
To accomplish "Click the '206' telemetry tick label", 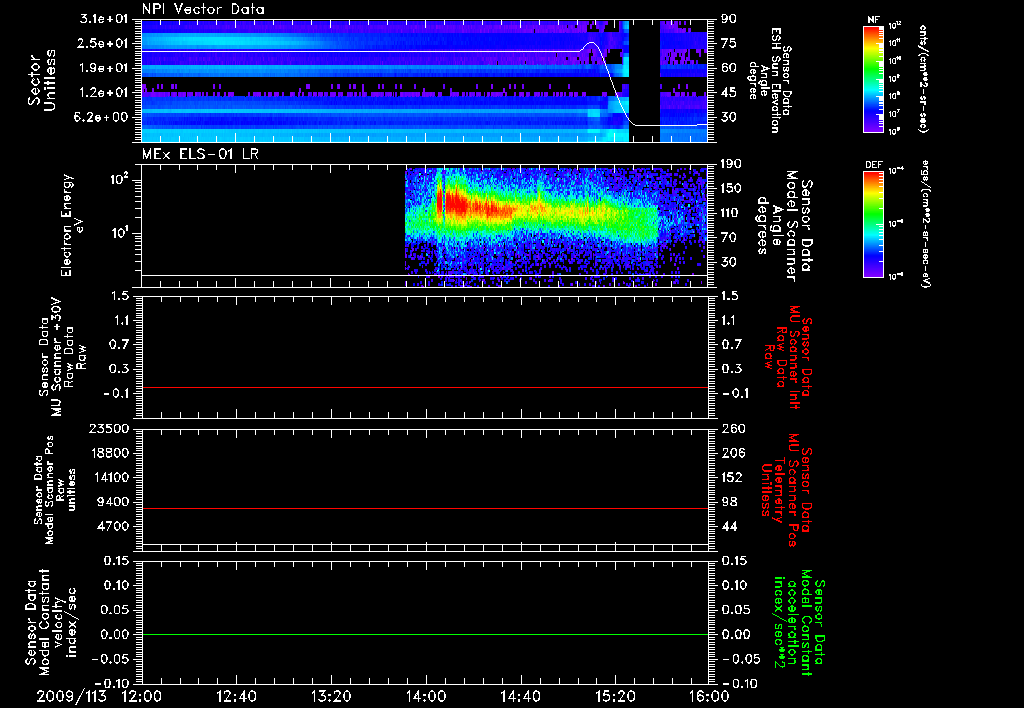I will coord(732,453).
